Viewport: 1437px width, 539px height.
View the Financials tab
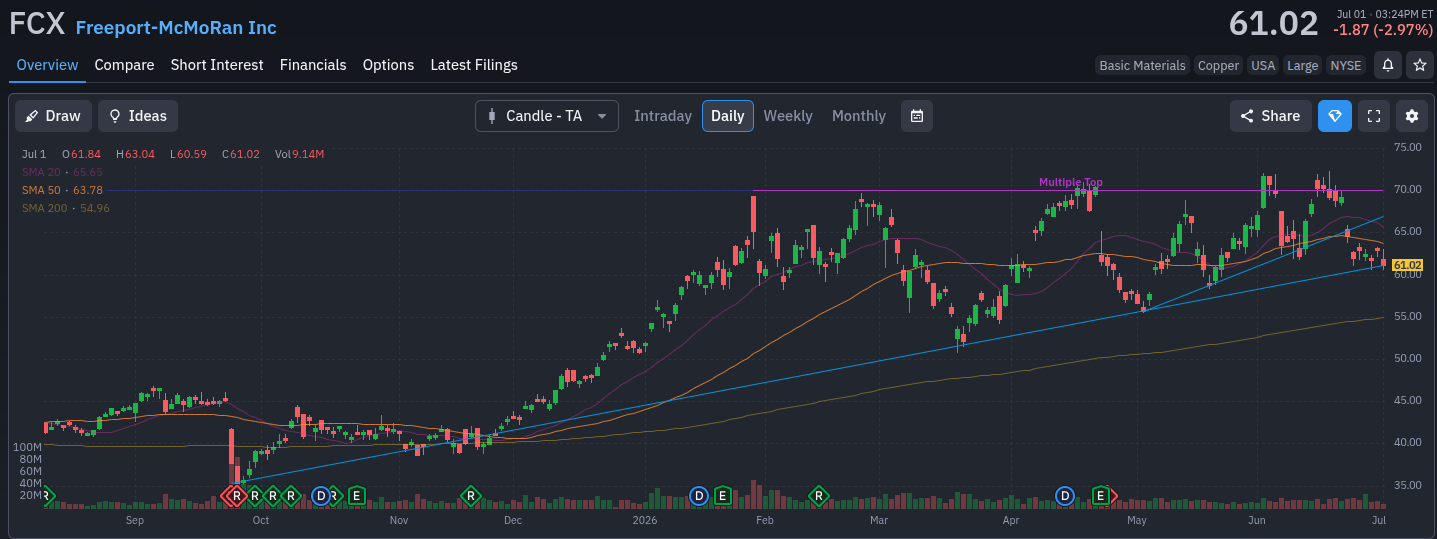pos(313,65)
